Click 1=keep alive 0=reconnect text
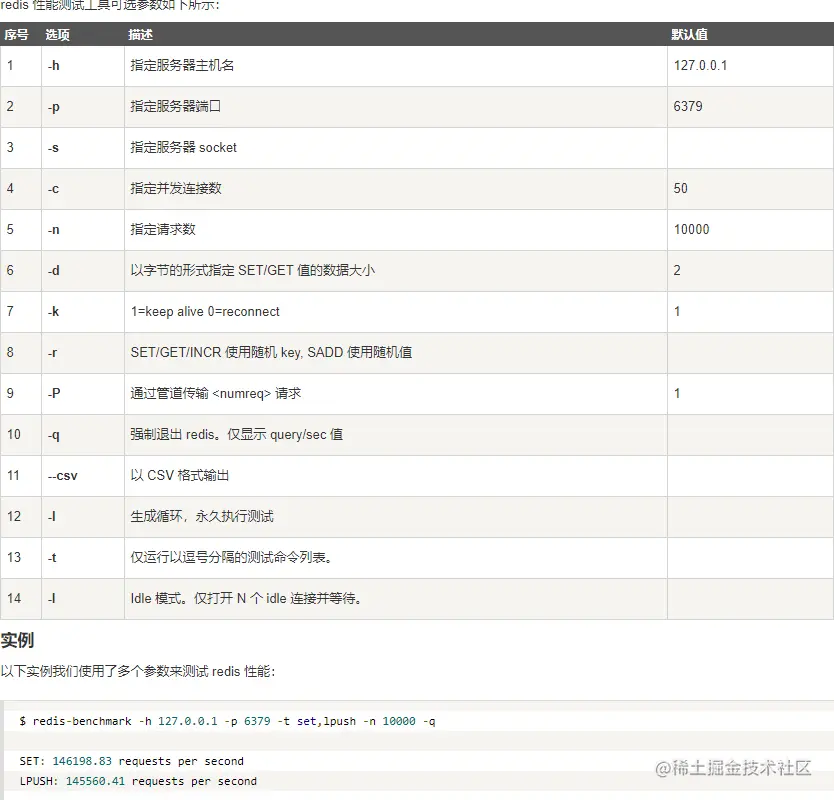834x800 pixels. pos(205,312)
